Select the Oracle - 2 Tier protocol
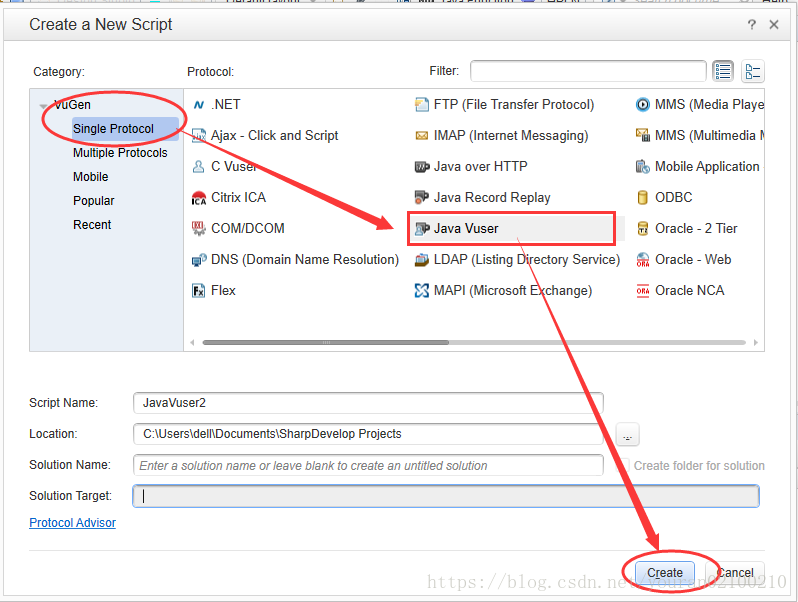The width and height of the screenshot is (798, 602). [687, 228]
